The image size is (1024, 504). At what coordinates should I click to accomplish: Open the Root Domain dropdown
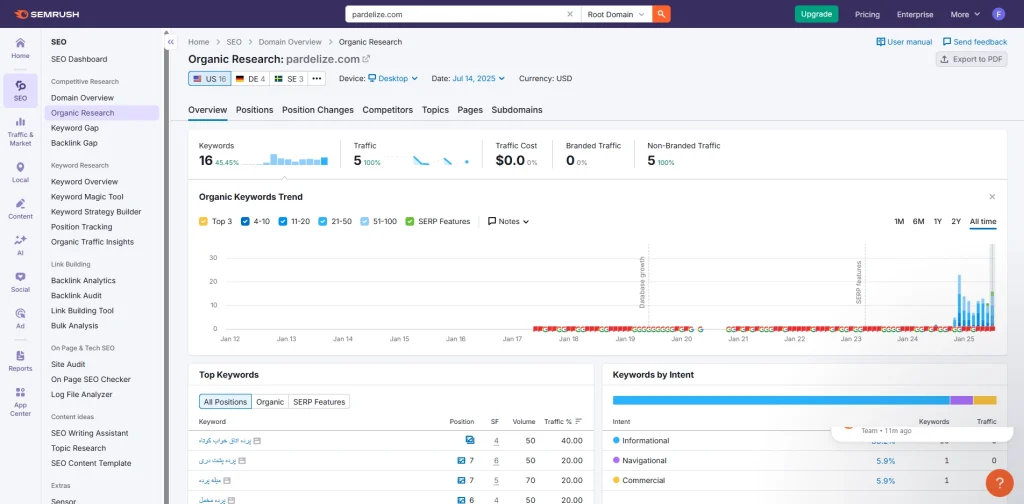(x=616, y=14)
